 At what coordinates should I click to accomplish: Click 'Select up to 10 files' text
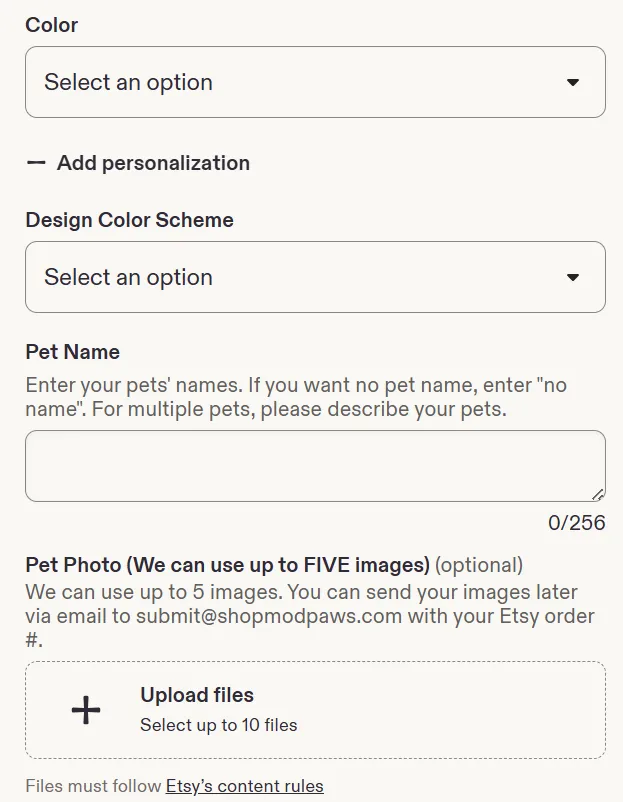click(218, 725)
